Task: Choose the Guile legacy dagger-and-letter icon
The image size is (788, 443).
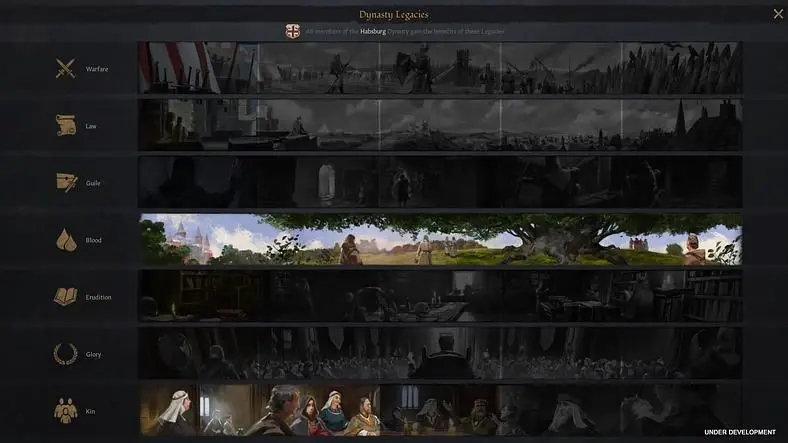Action: (x=66, y=182)
